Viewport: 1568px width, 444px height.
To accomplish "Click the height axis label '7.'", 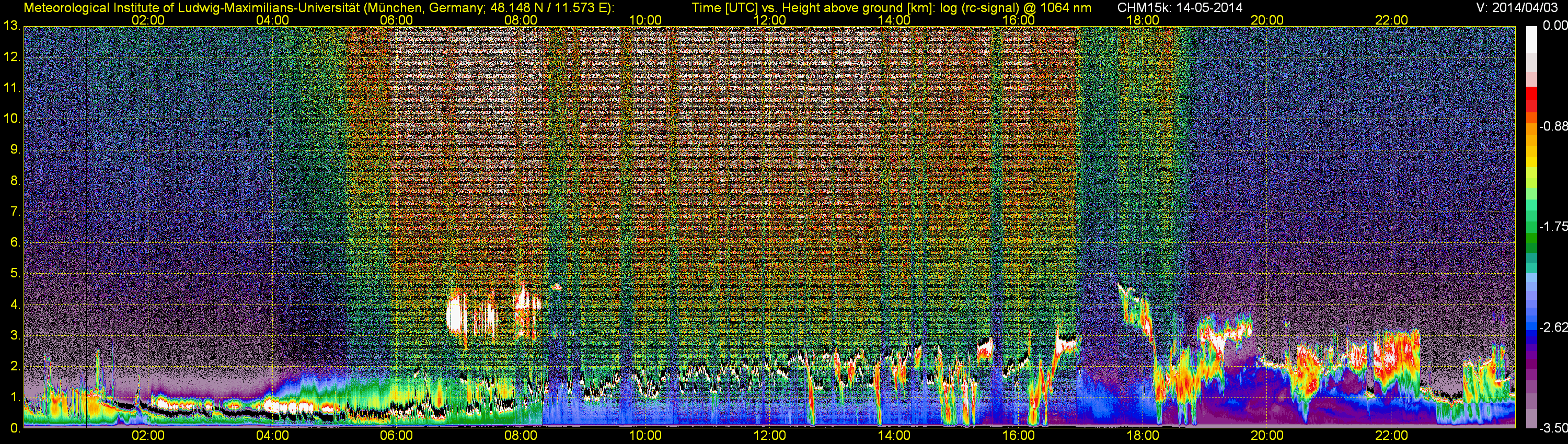I will [x=15, y=212].
